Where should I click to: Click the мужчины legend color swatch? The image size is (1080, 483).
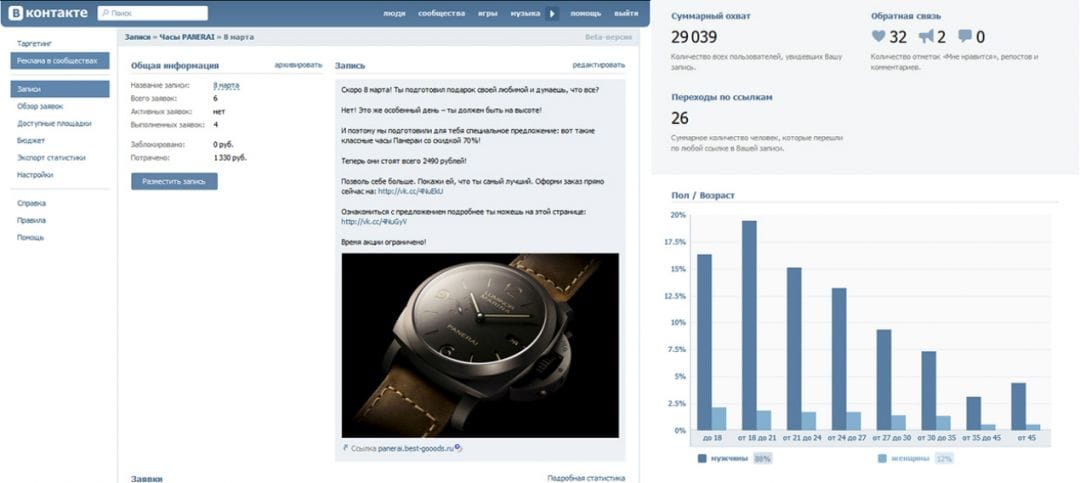[703, 458]
